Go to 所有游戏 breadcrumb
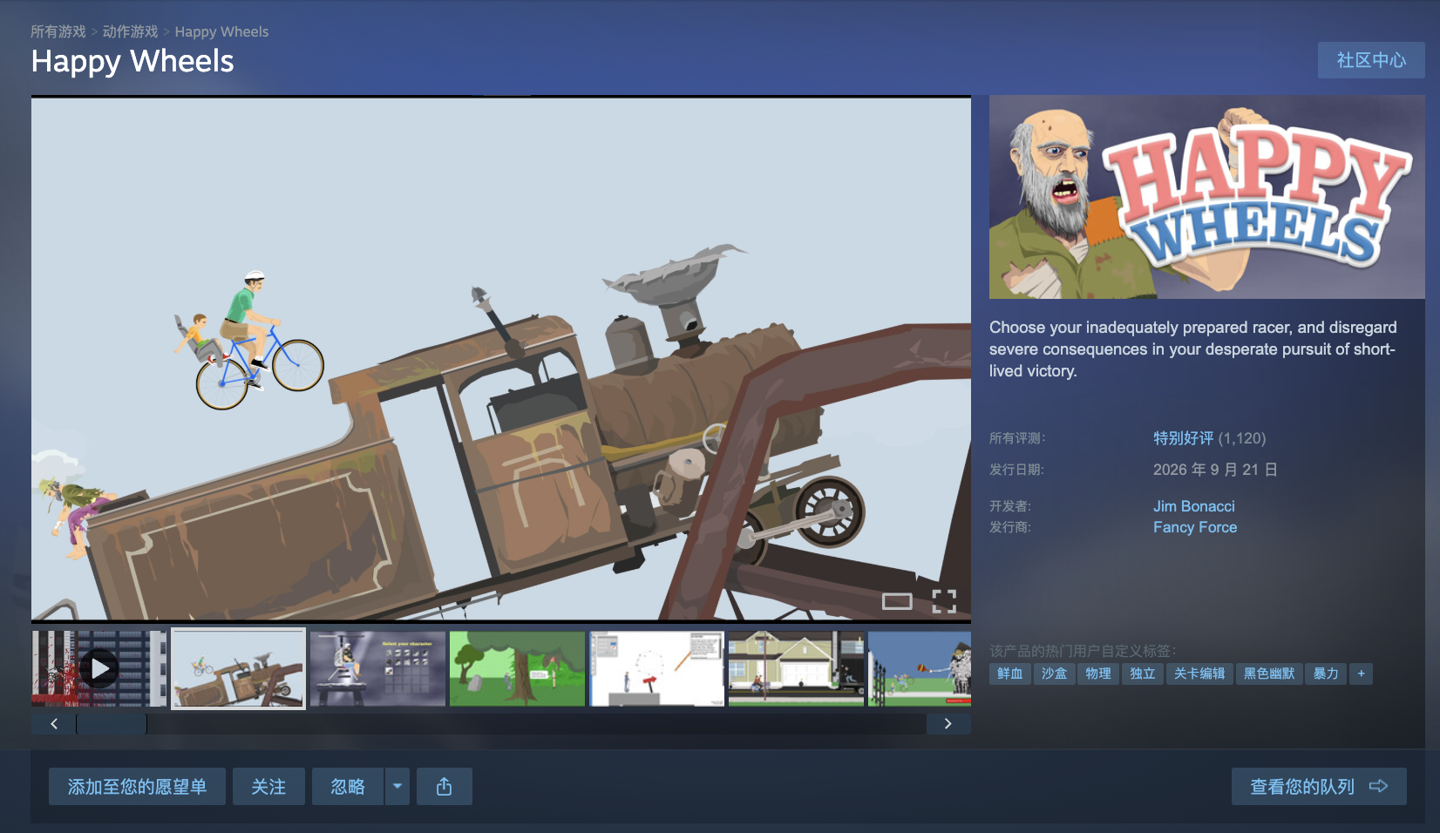Viewport: 1440px width, 833px height. click(x=58, y=32)
